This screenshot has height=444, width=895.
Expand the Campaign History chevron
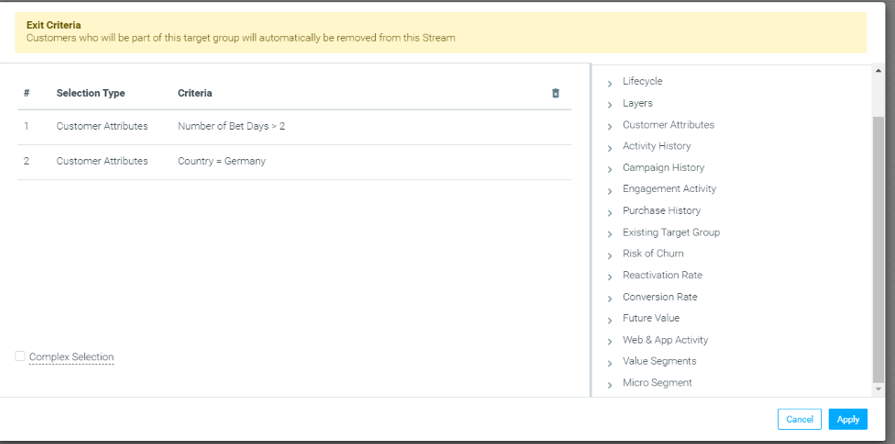[610, 169]
